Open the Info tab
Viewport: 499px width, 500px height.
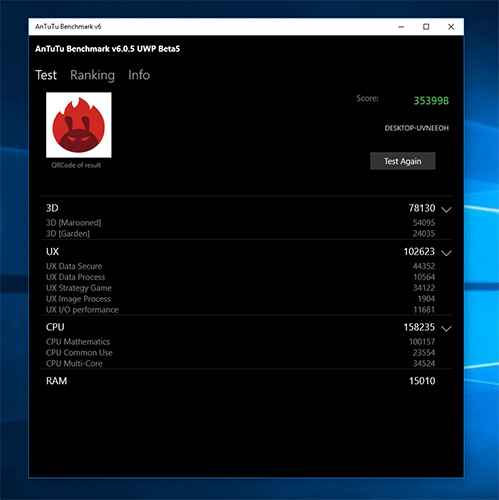139,75
